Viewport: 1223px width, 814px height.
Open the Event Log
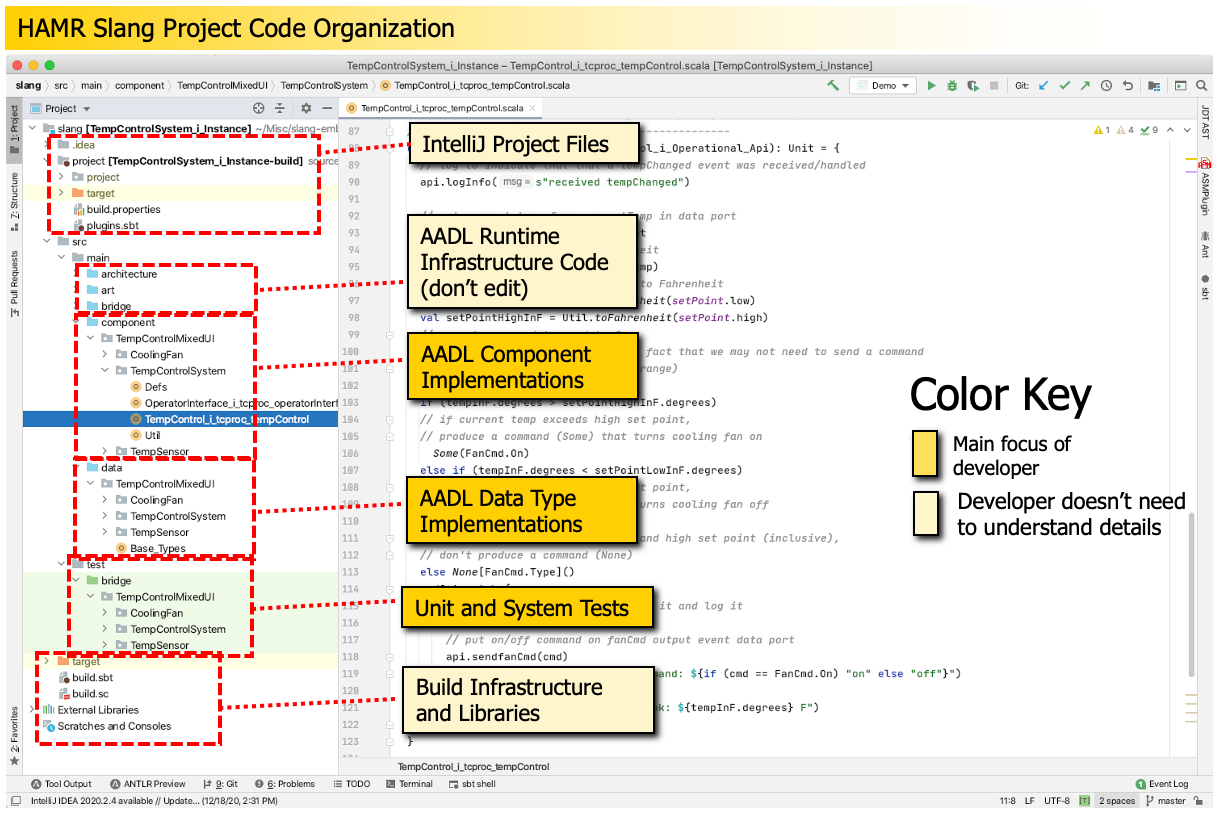1170,784
